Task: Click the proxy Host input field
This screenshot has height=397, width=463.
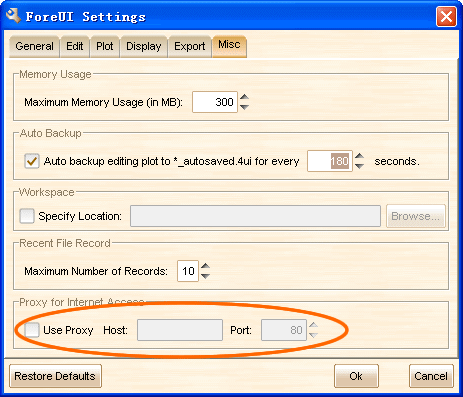Action: click(x=180, y=330)
